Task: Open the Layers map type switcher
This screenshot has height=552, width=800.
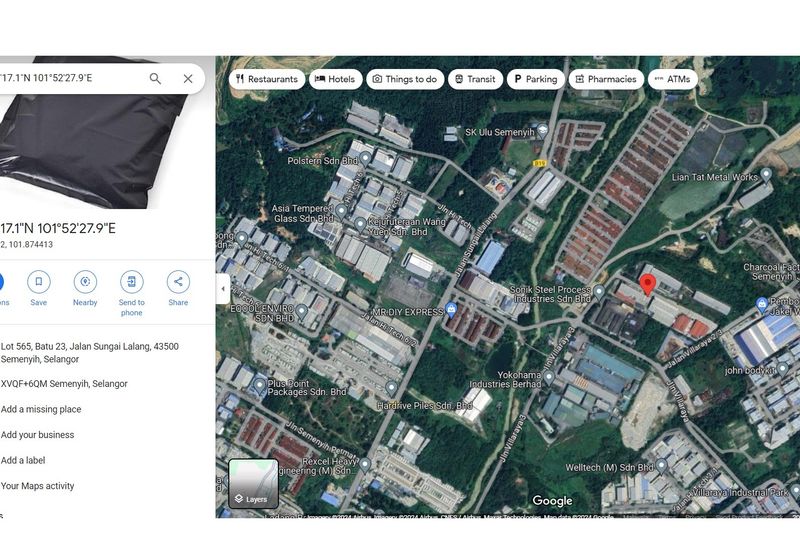Action: (253, 483)
